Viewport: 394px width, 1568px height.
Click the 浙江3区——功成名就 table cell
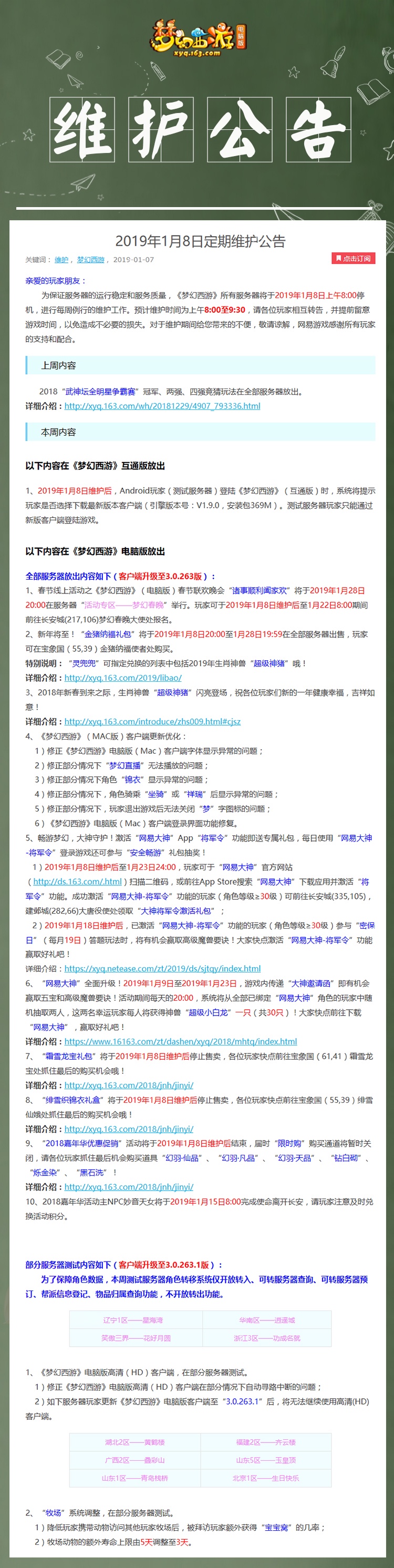(267, 1338)
